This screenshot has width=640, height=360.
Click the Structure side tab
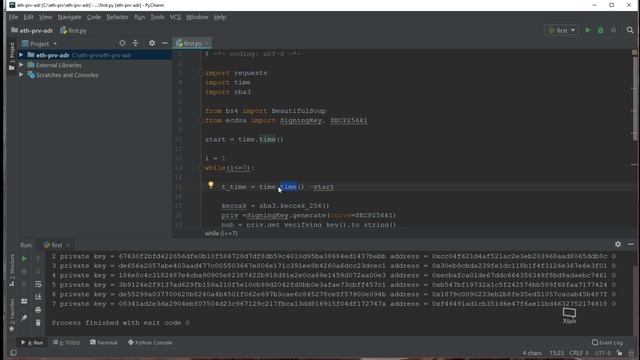pos(12,270)
